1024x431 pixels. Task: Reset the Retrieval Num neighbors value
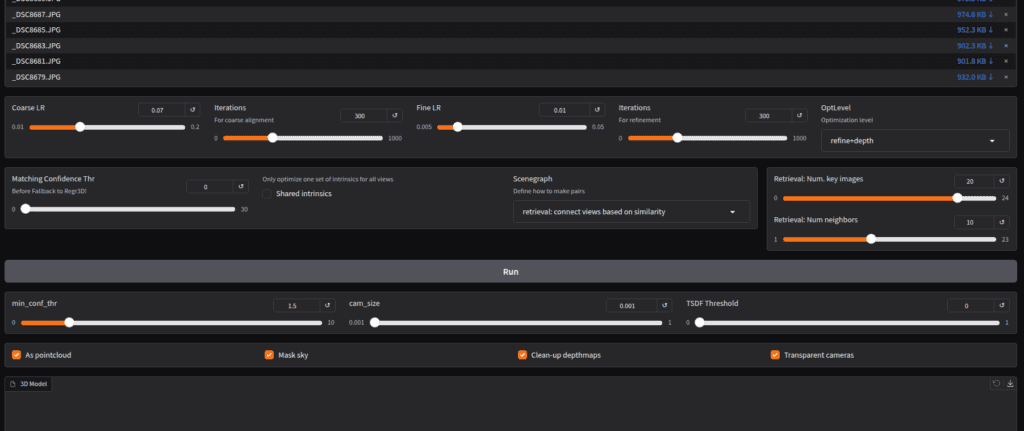tap(1003, 222)
